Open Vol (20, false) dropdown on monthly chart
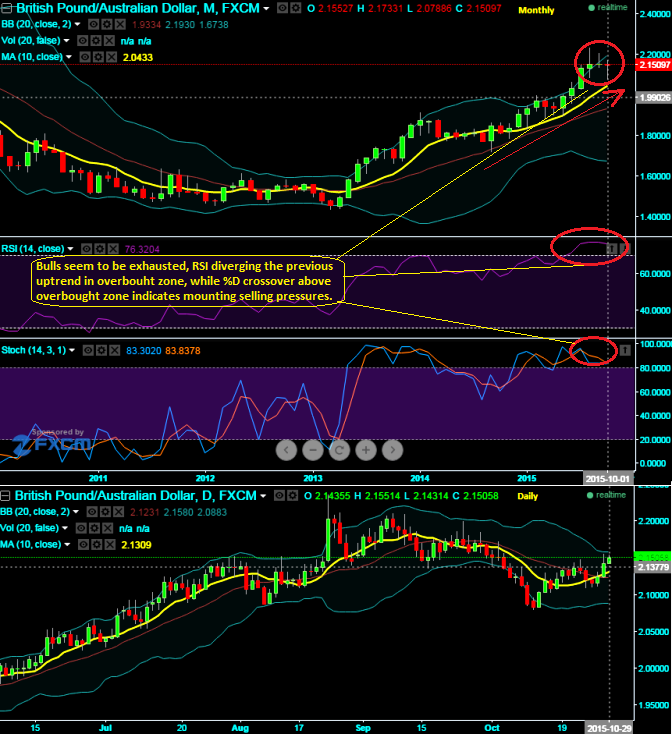The width and height of the screenshot is (672, 734). pyautogui.click(x=66, y=41)
